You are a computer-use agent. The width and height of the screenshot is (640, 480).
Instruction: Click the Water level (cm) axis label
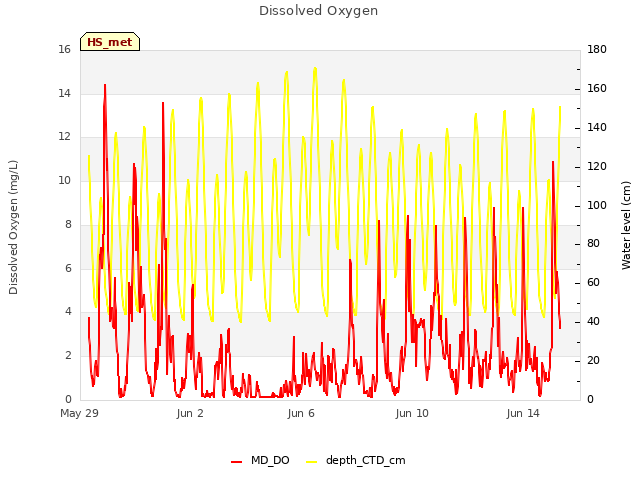pyautogui.click(x=626, y=225)
